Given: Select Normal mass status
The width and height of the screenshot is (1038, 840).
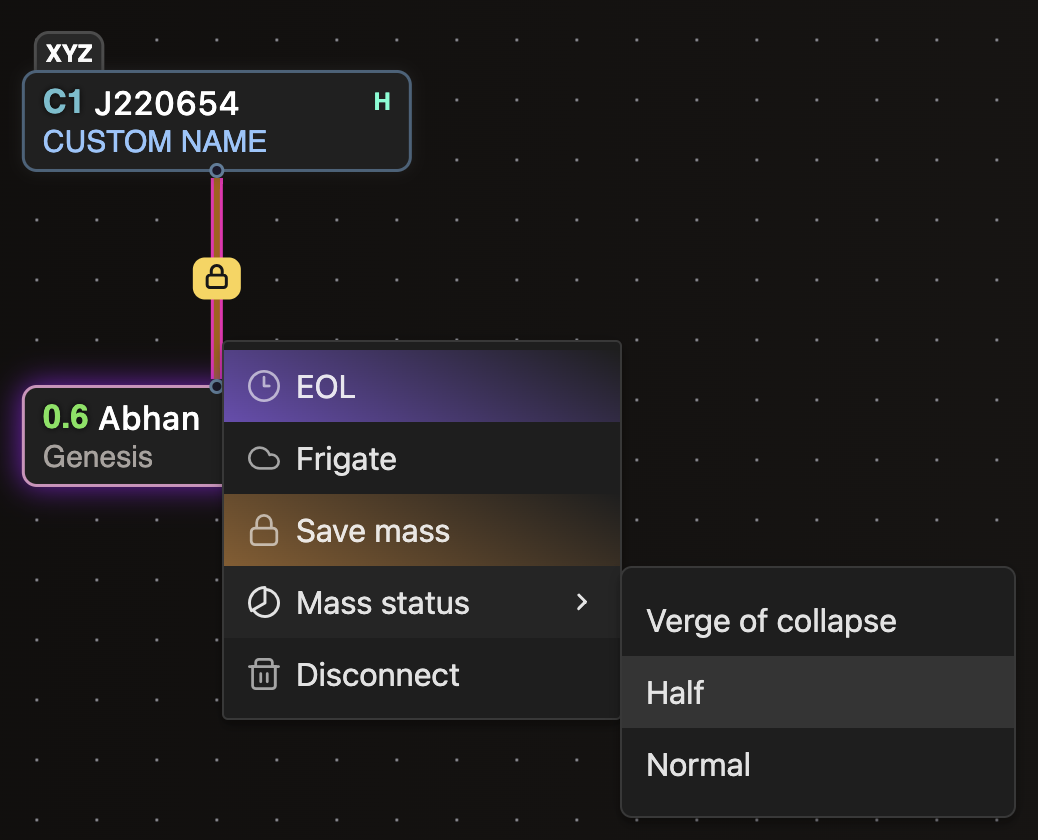Looking at the screenshot, I should (x=698, y=764).
